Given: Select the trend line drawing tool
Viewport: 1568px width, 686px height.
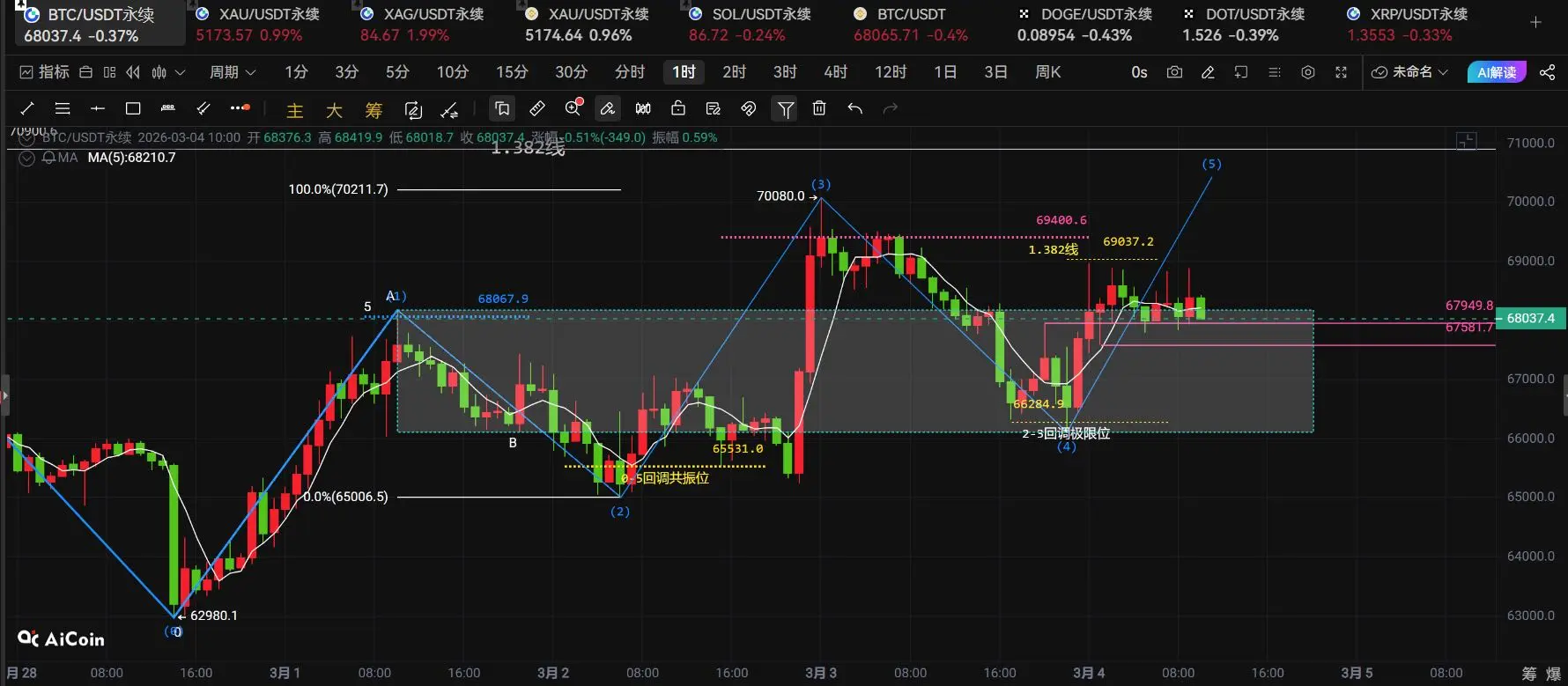Looking at the screenshot, I should coord(27,108).
